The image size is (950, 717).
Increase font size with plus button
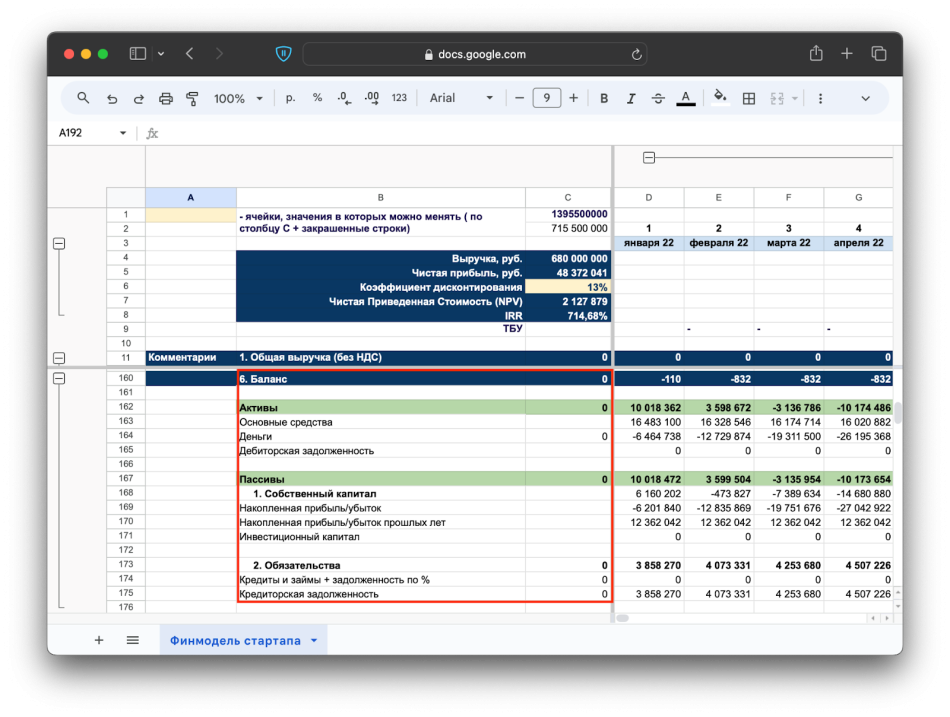574,98
